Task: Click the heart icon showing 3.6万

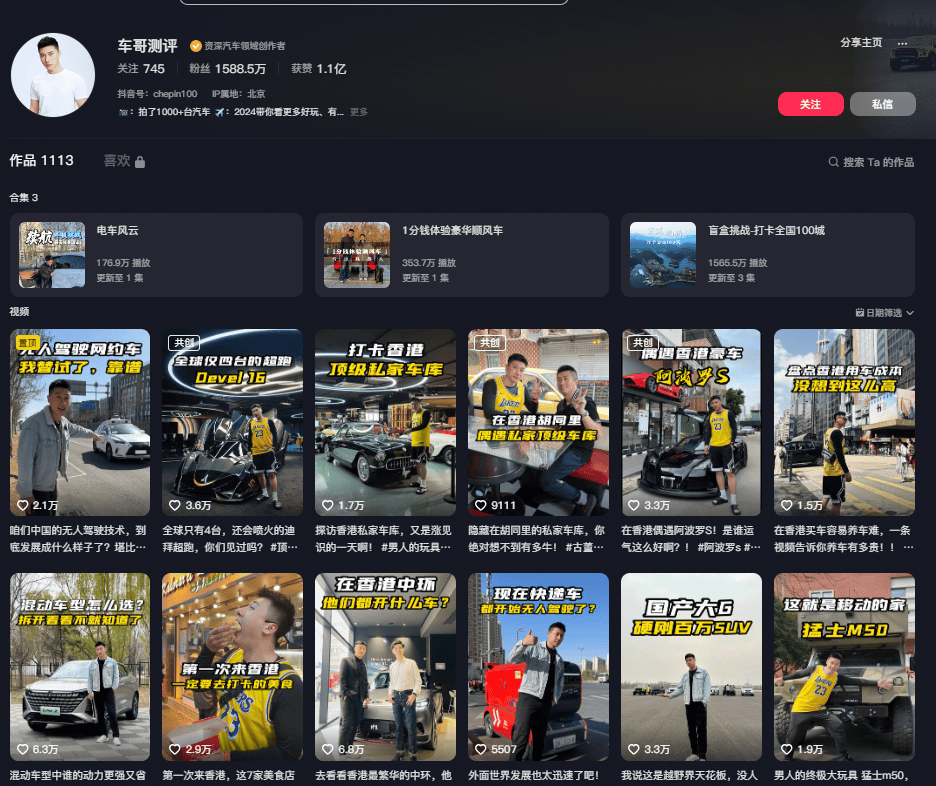Action: pos(175,505)
